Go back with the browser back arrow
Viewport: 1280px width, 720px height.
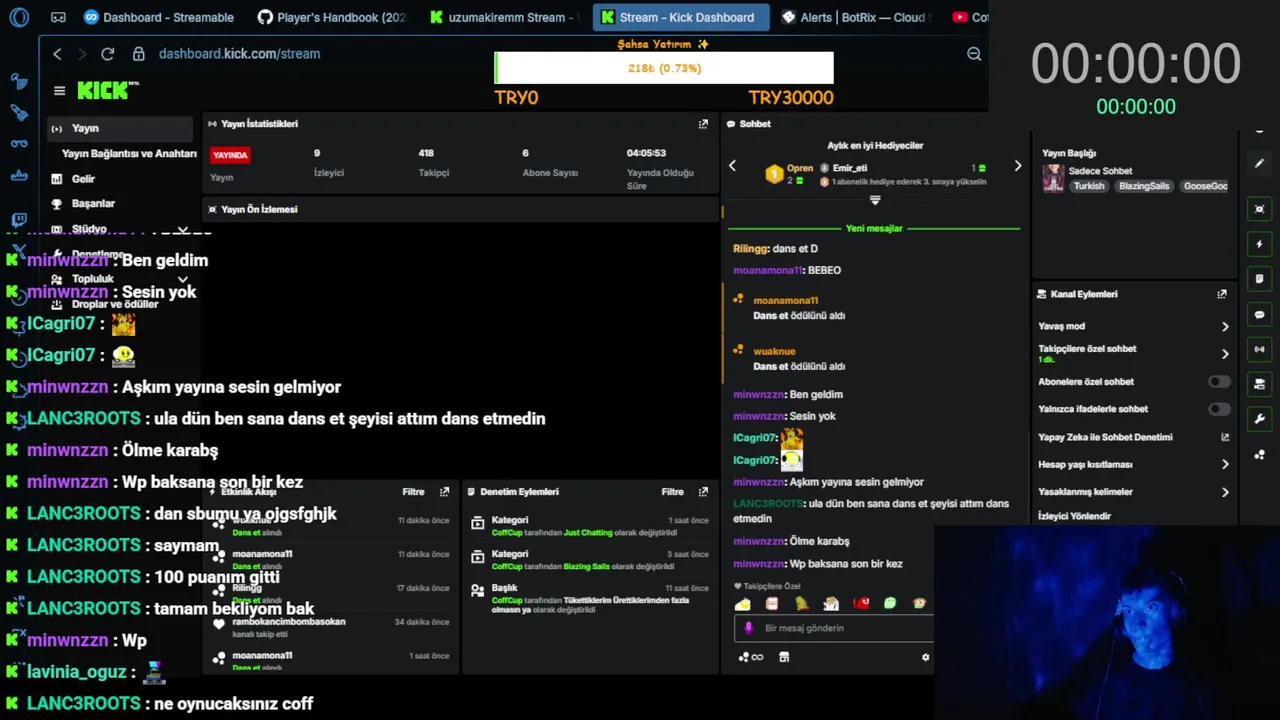tap(57, 54)
